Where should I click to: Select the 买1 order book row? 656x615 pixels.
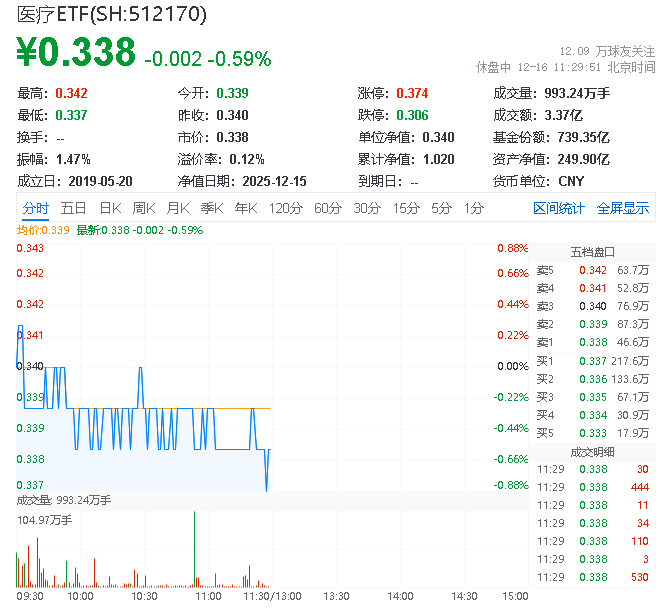click(x=592, y=360)
